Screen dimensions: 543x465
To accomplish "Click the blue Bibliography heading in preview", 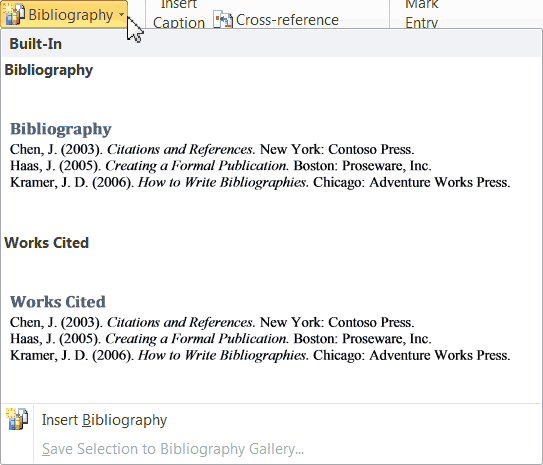I will (61, 129).
